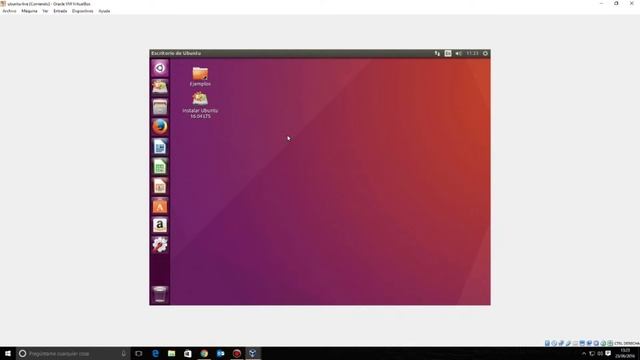This screenshot has width=640, height=360.
Task: Open the Outlook taskbar icon
Action: 220,353
